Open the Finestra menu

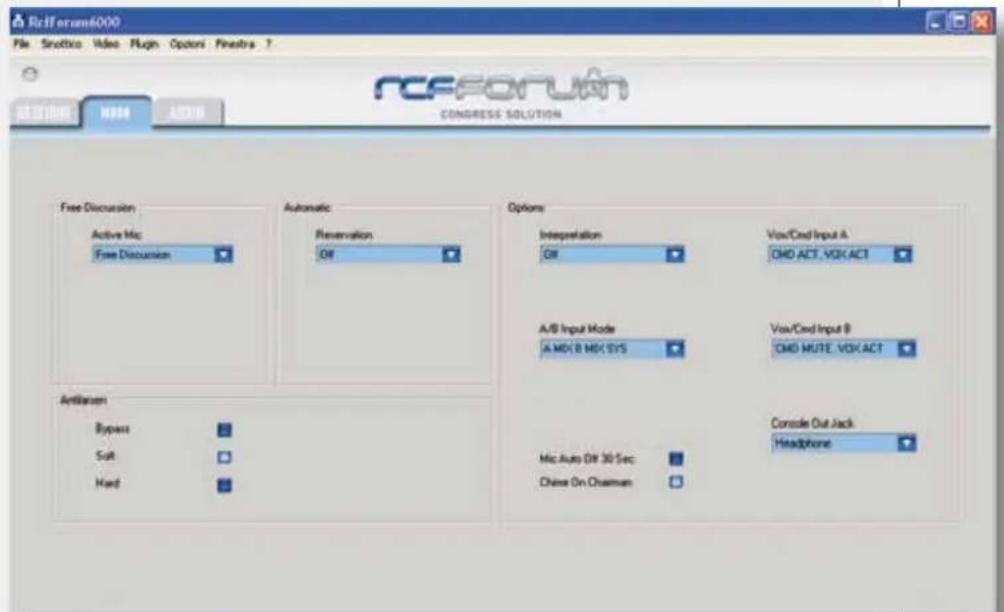[x=235, y=44]
